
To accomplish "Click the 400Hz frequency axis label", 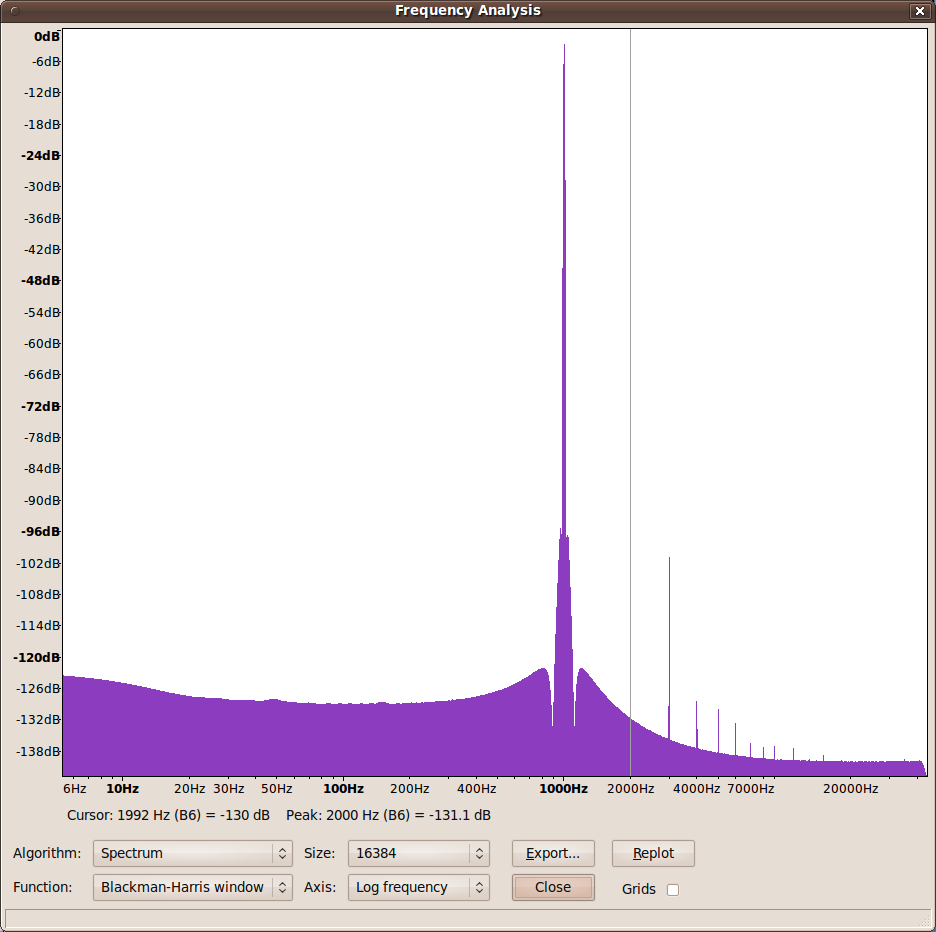I will [476, 789].
